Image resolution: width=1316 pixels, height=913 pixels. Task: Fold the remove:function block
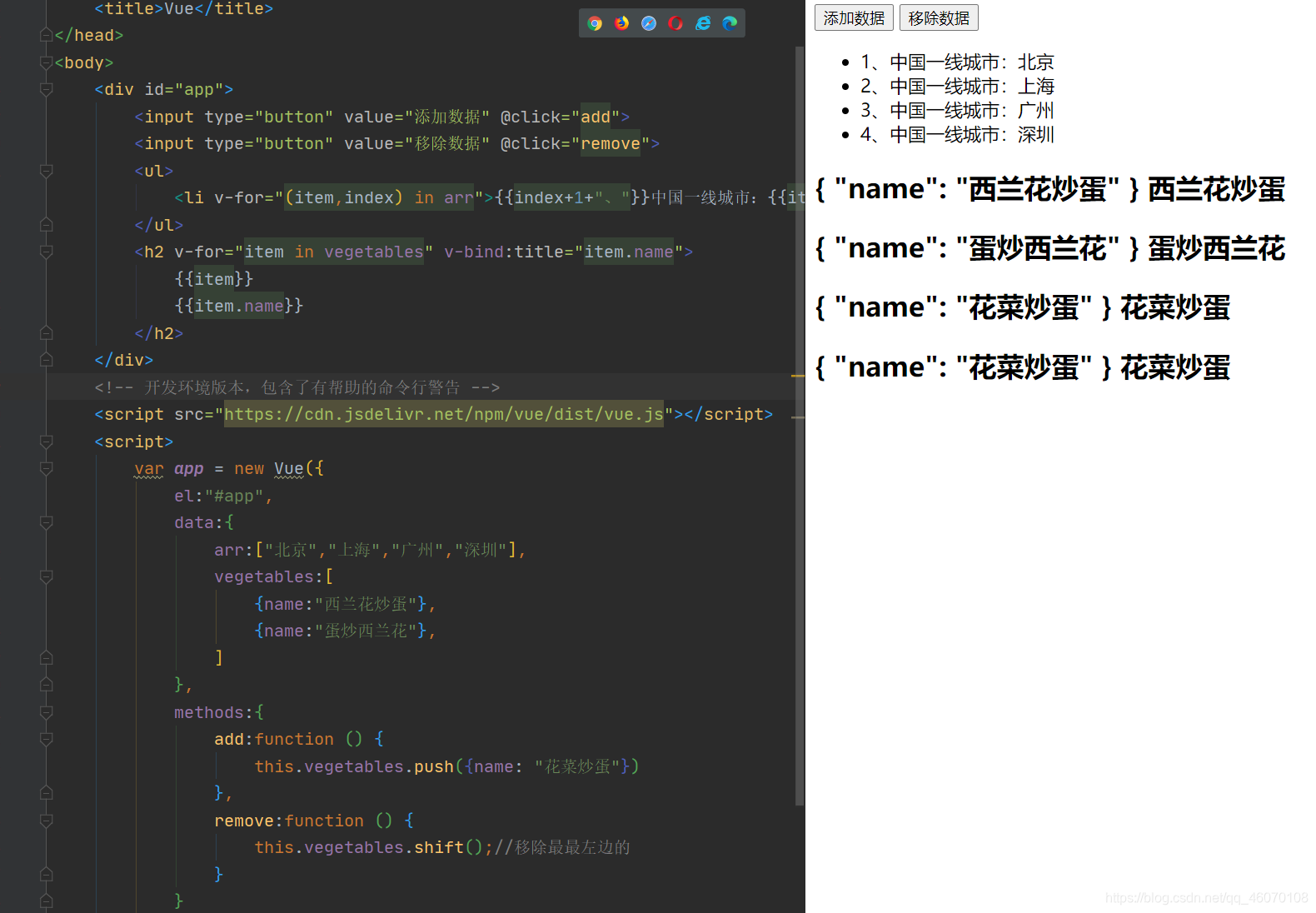tap(47, 821)
